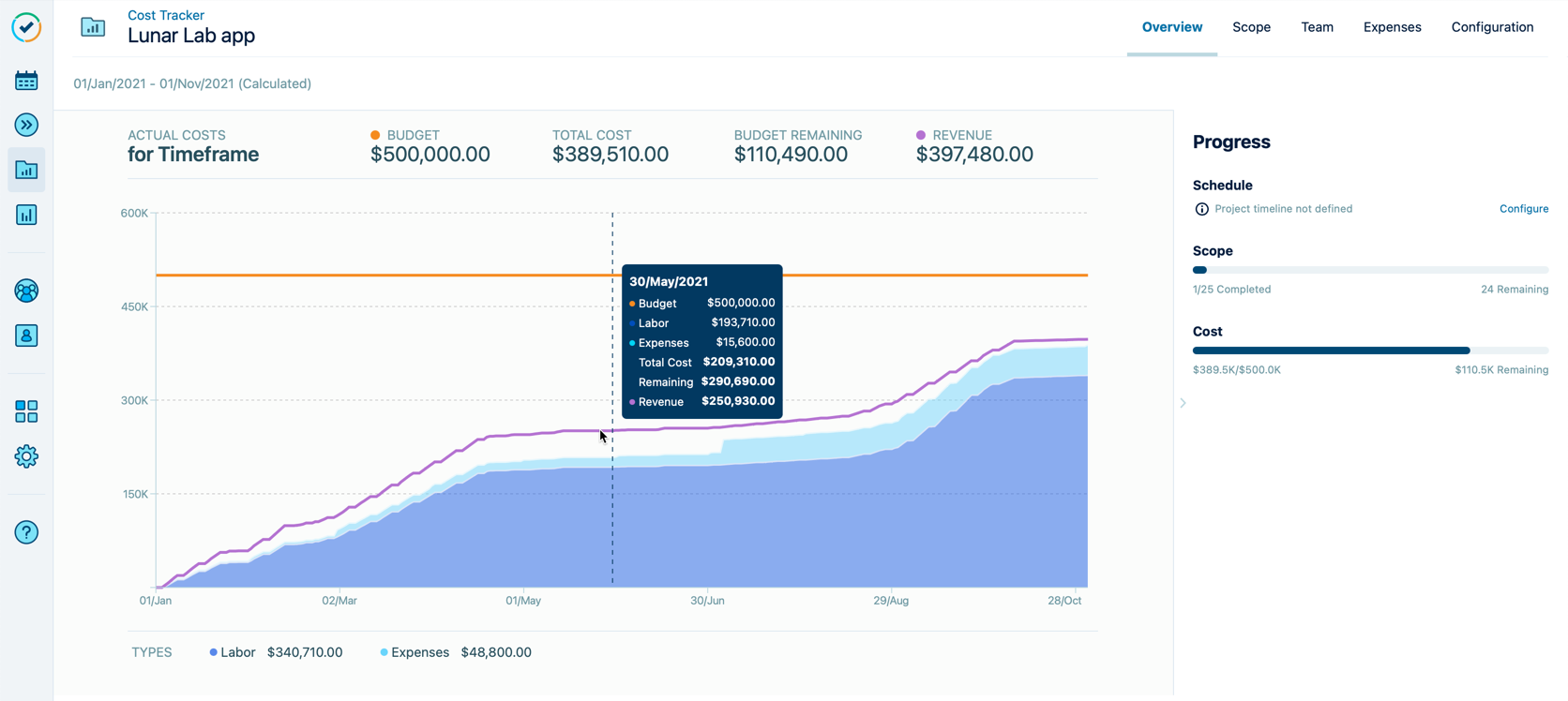Viewport: 1568px width, 701px height.
Task: Open the Cost Tracker folder icon
Action: point(26,170)
